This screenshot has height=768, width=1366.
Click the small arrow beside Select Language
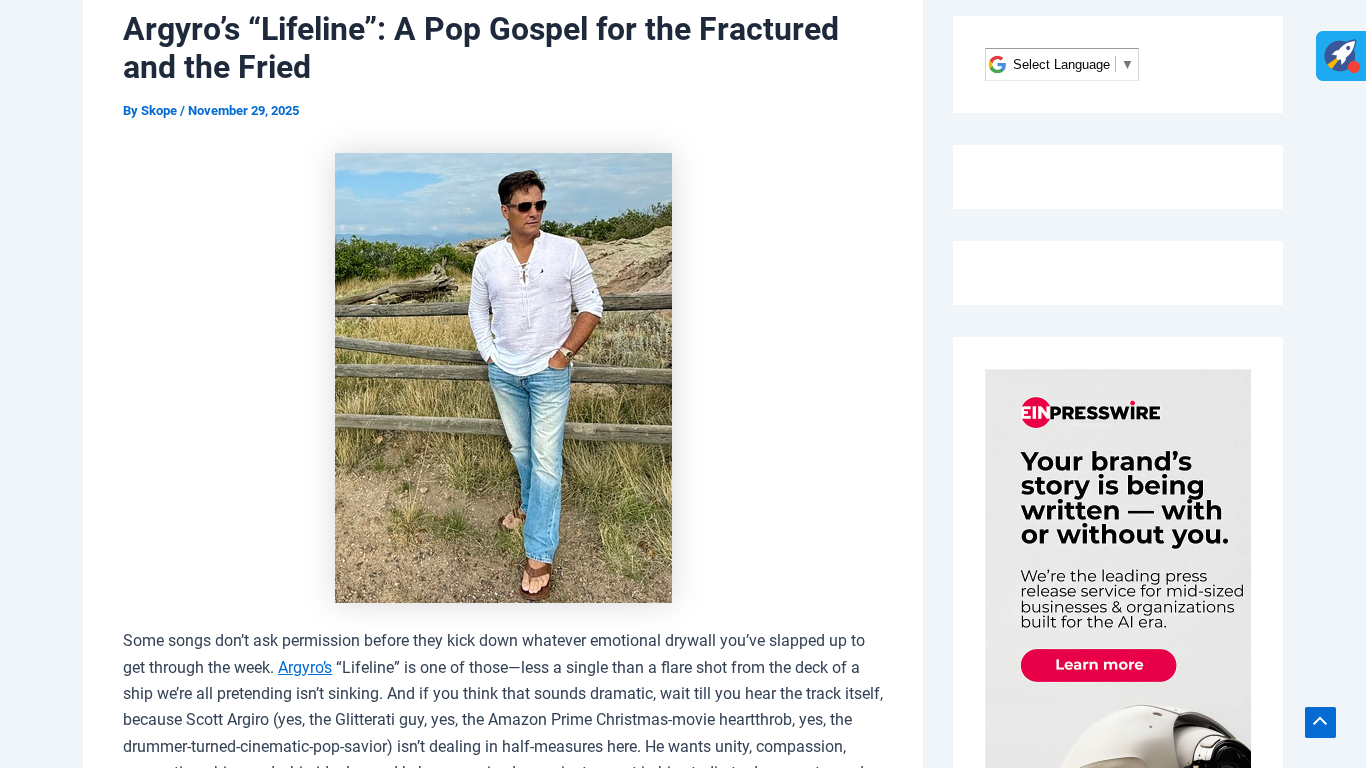tap(1127, 65)
